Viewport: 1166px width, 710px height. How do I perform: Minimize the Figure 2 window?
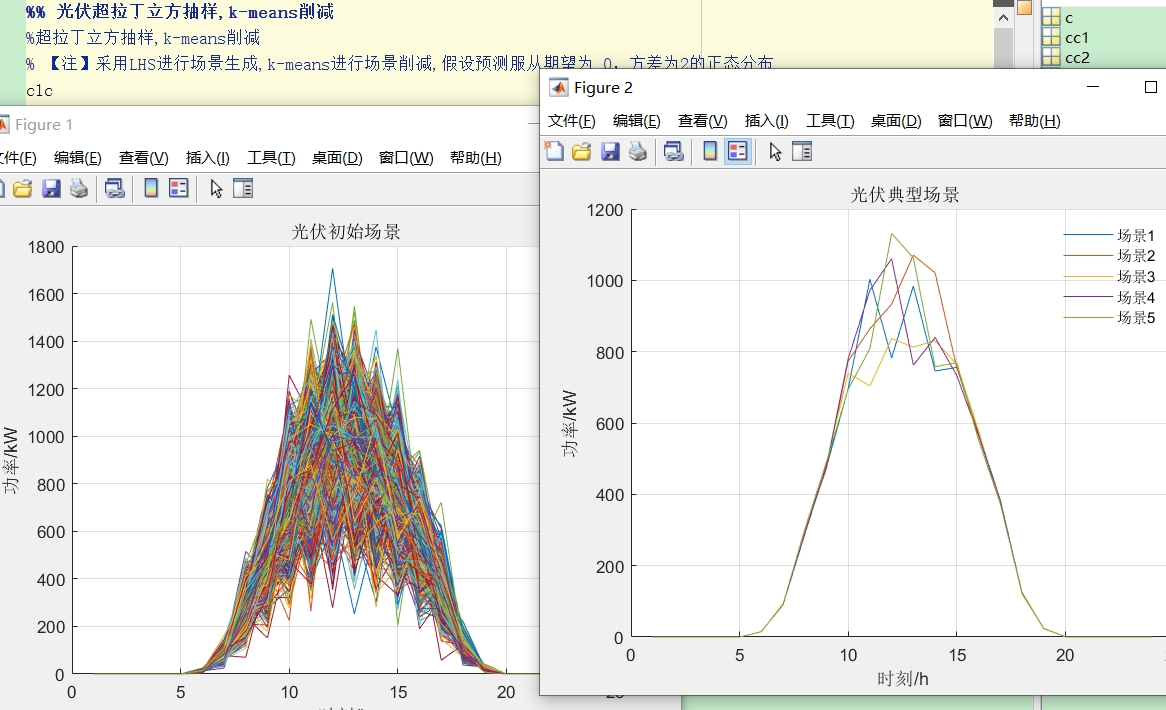1092,87
